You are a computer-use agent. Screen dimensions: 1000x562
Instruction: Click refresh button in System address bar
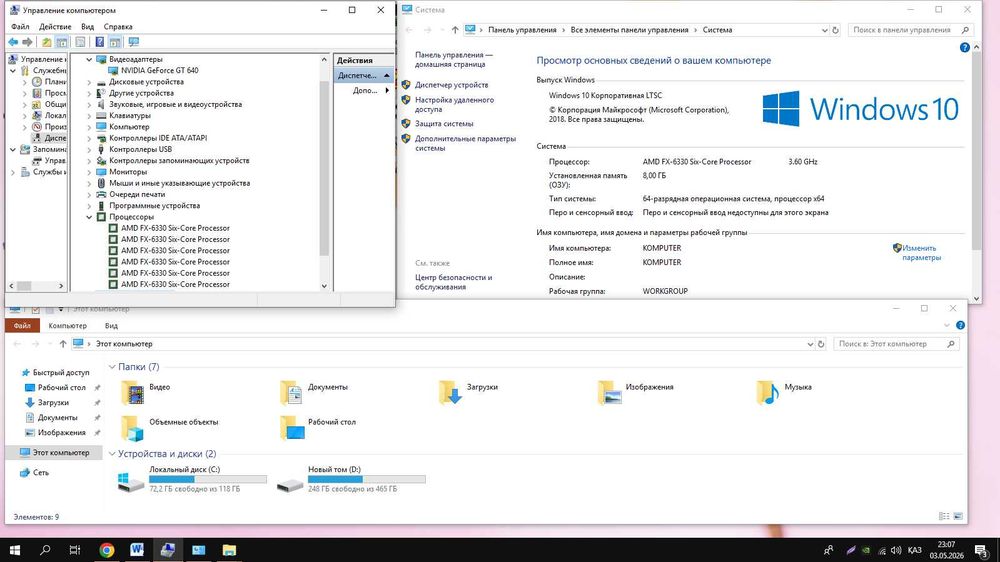tap(835, 30)
